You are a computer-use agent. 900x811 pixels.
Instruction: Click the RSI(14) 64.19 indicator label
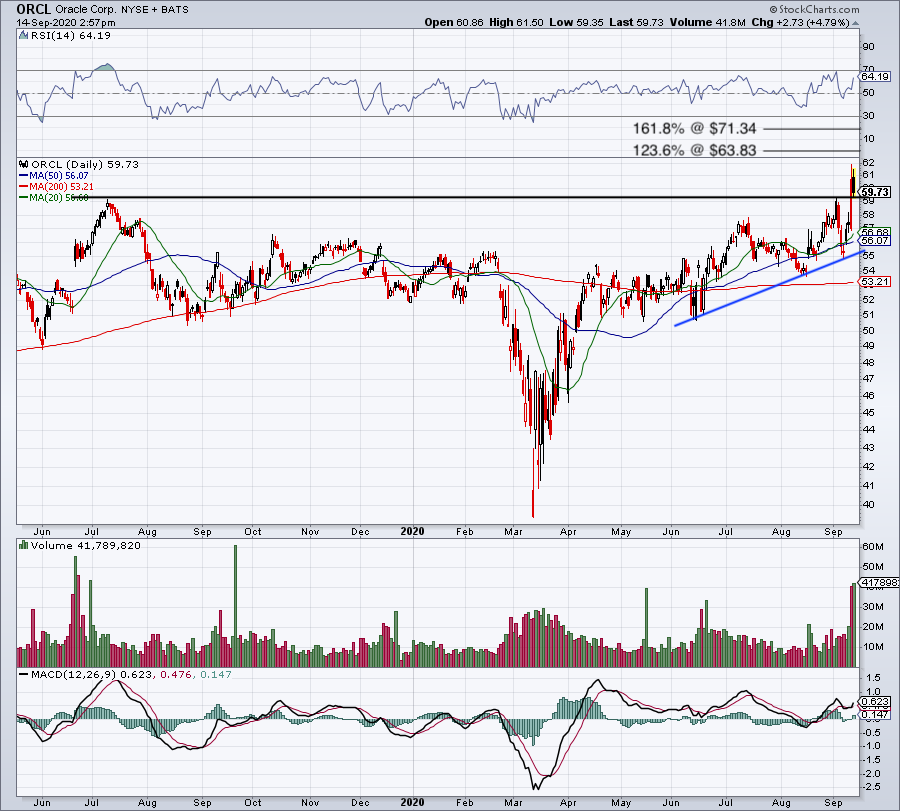(70, 36)
